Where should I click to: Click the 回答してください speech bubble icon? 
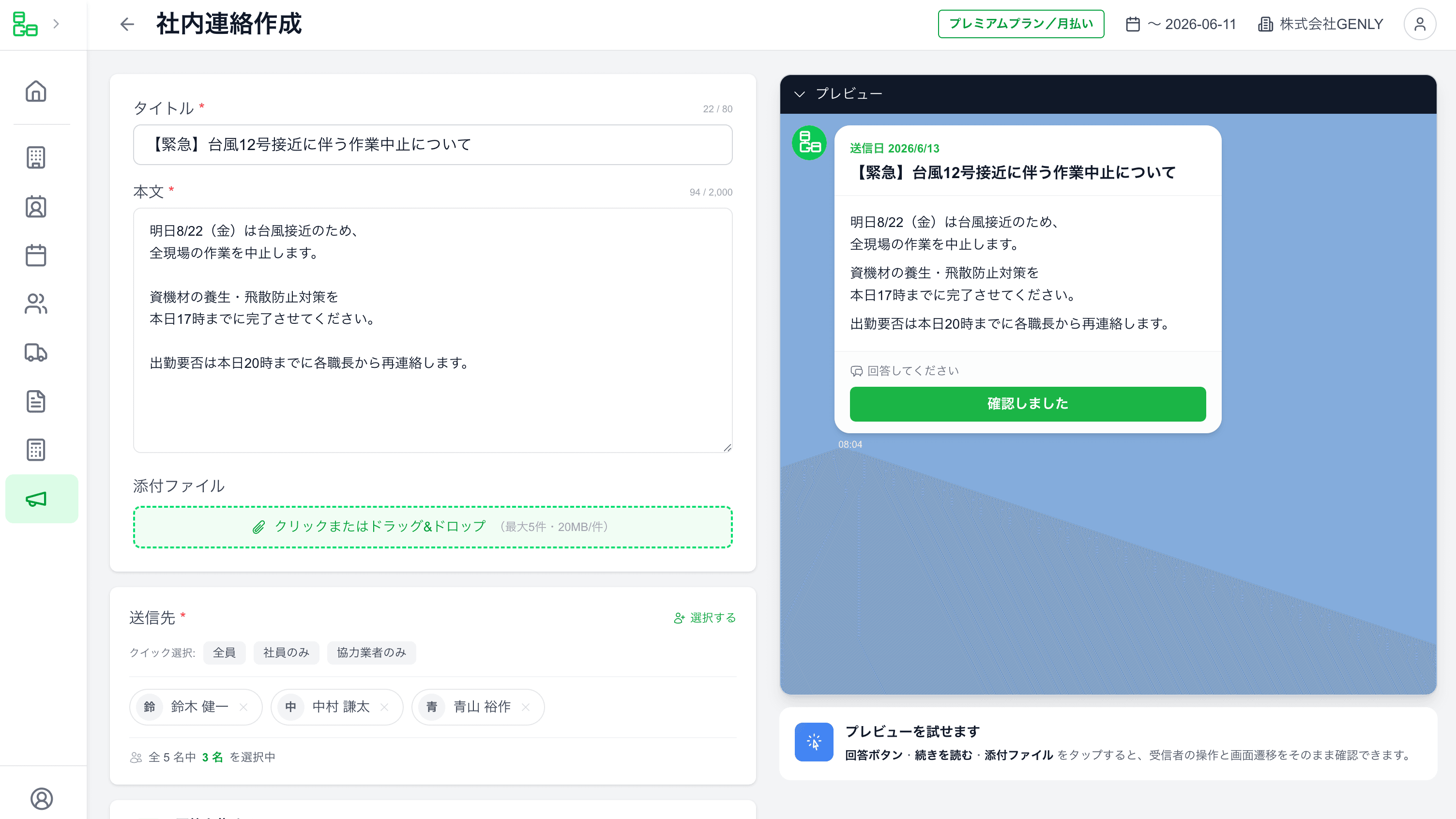click(856, 371)
